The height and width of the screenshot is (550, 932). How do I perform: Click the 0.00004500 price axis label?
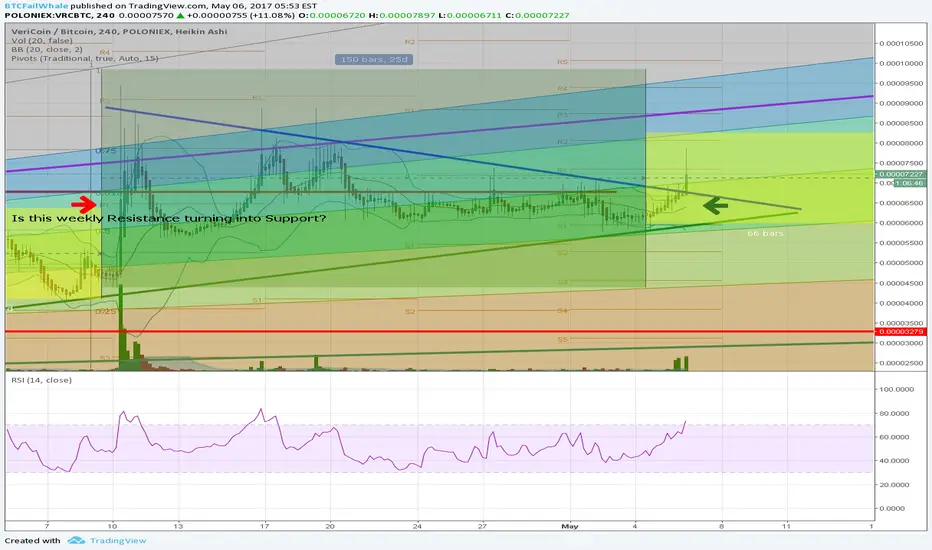(x=902, y=284)
